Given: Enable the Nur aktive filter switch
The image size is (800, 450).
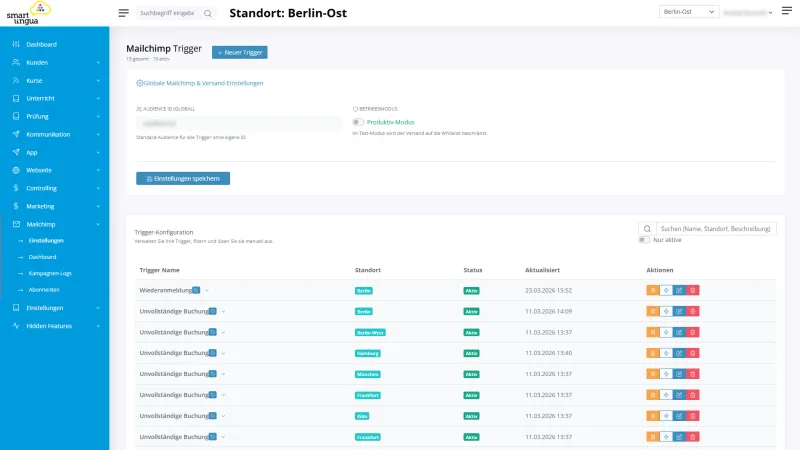Looking at the screenshot, I should 644,240.
